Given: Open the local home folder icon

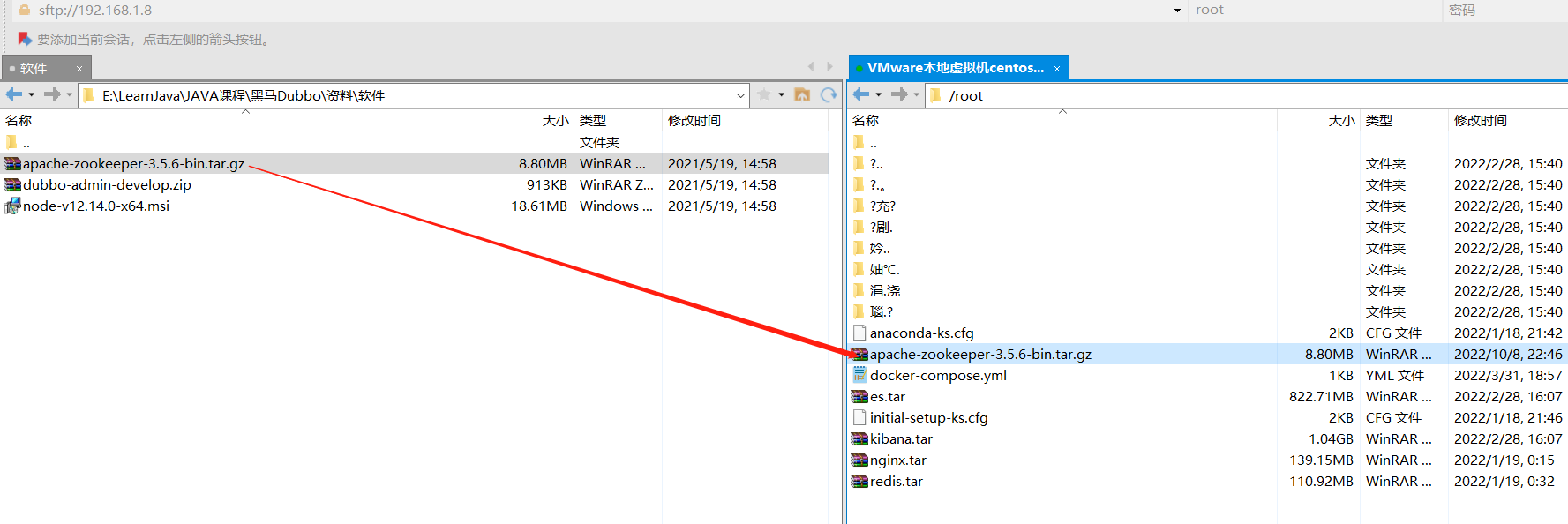Looking at the screenshot, I should [802, 94].
